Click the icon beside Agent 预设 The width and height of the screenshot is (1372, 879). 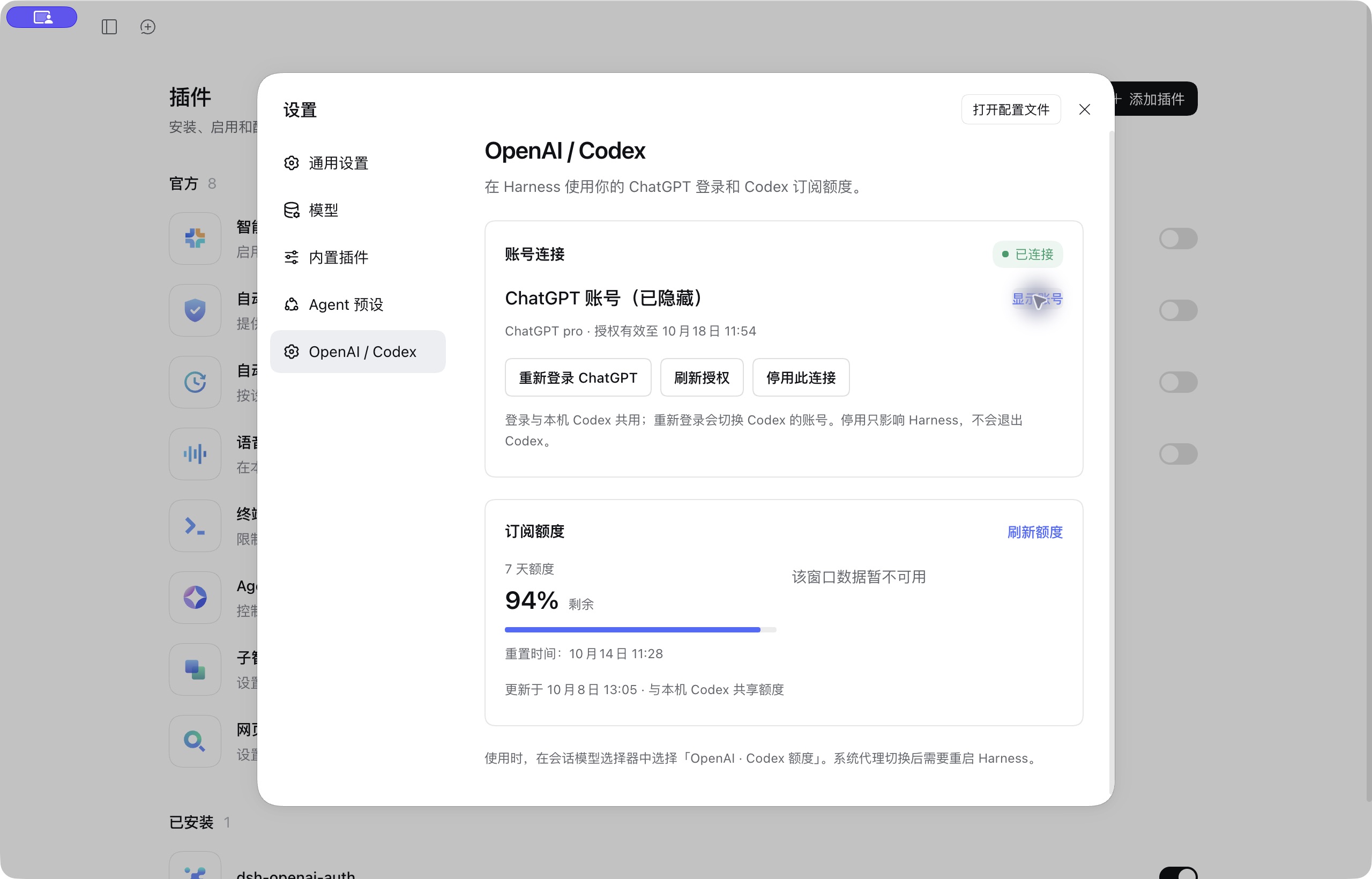[x=292, y=304]
